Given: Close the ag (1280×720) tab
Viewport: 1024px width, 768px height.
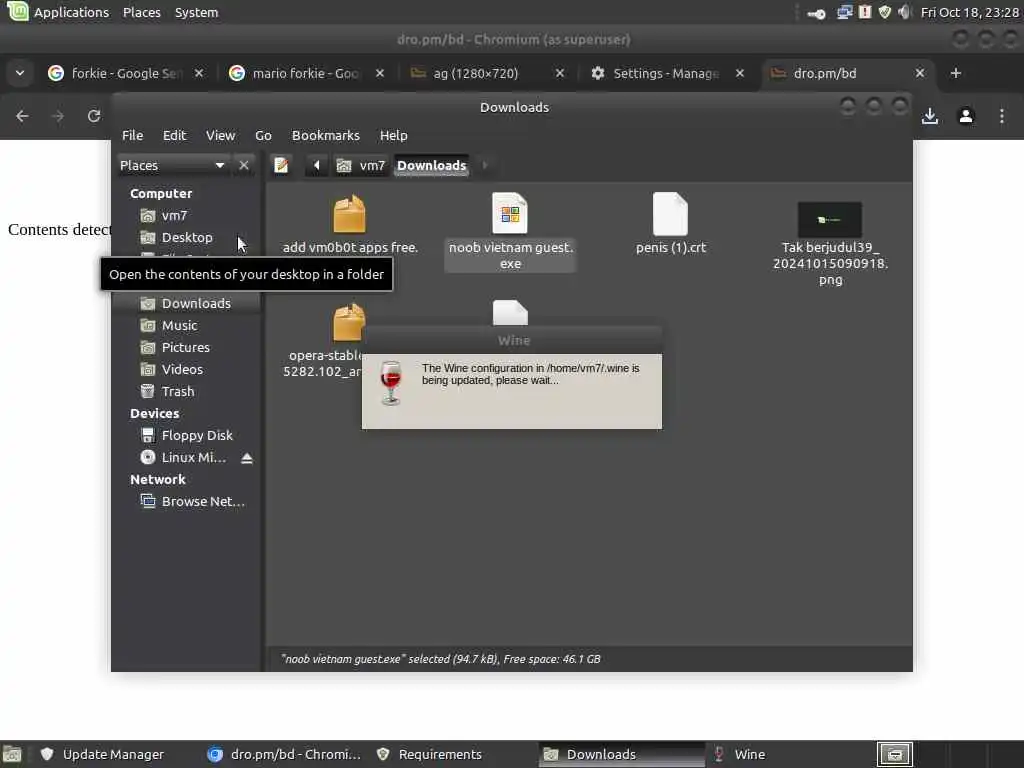Looking at the screenshot, I should pos(560,73).
